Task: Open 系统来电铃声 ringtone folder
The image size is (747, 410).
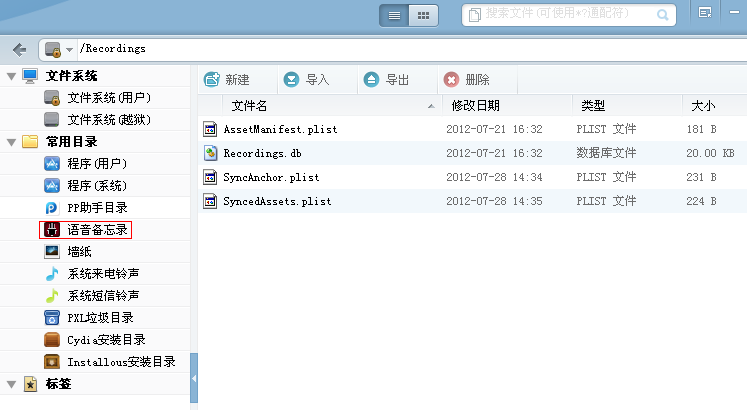Action: [103, 274]
